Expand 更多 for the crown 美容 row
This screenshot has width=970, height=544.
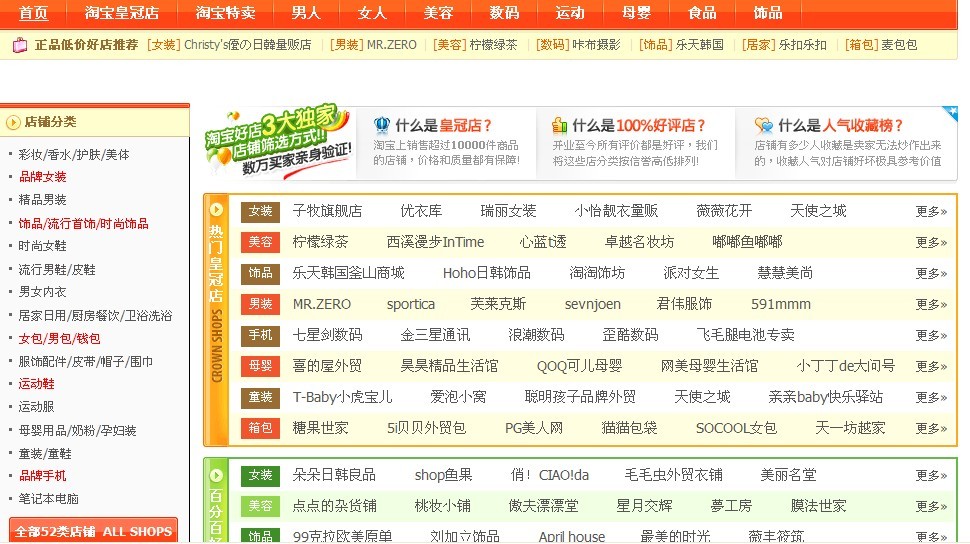931,242
